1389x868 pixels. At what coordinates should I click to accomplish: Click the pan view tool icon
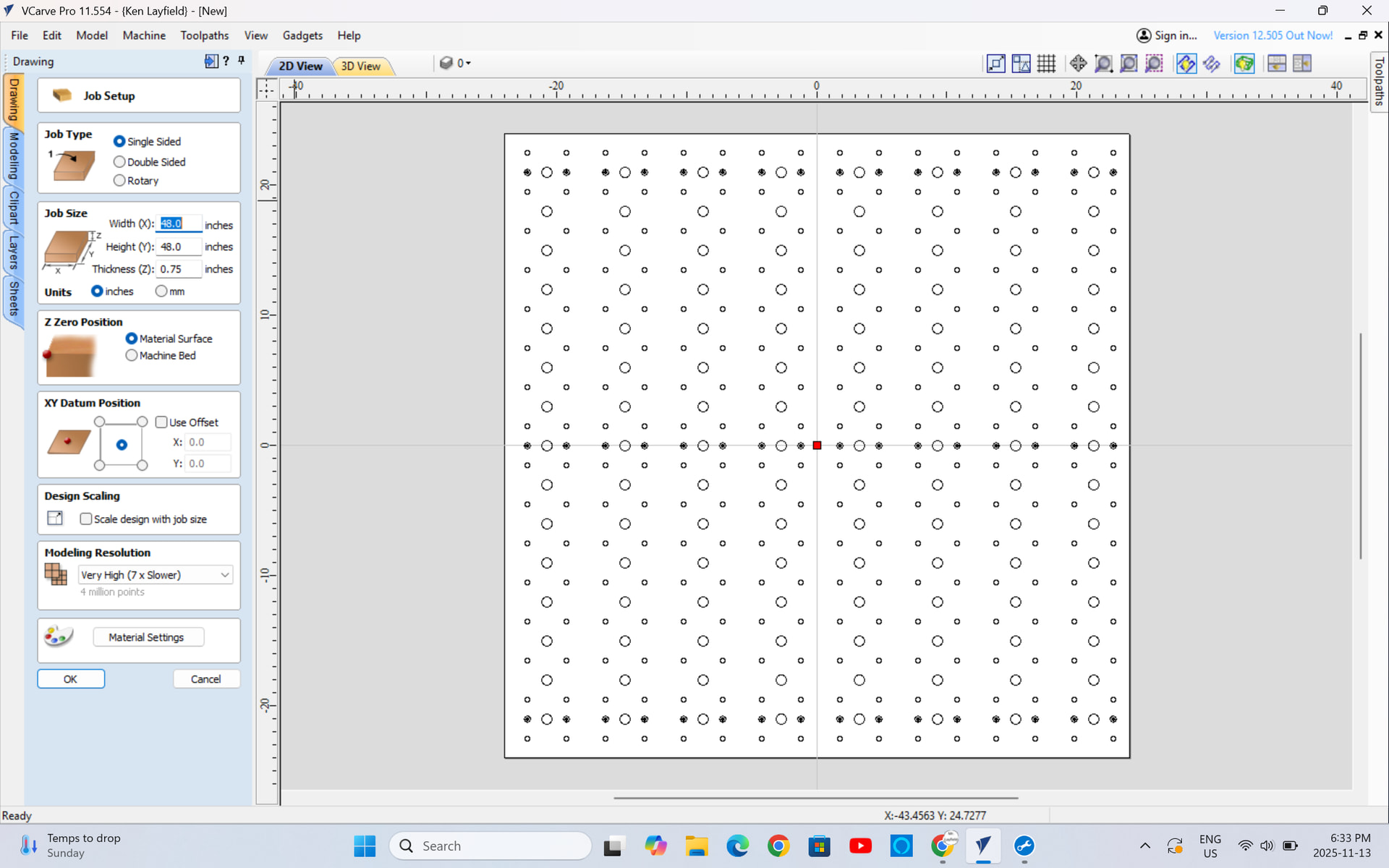(1078, 64)
